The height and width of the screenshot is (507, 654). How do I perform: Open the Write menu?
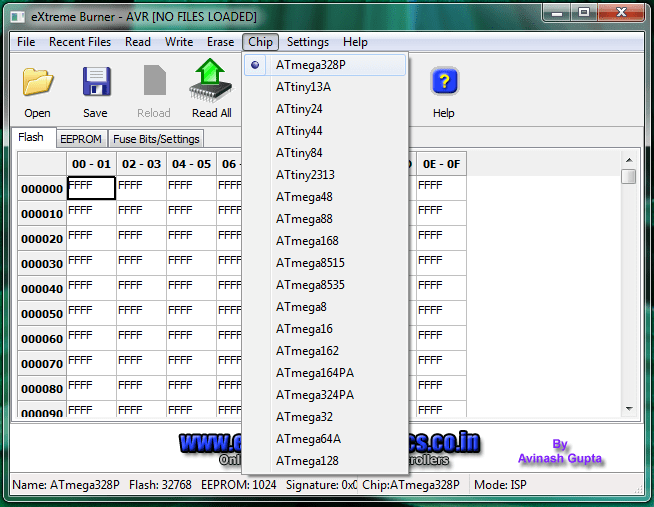click(179, 42)
